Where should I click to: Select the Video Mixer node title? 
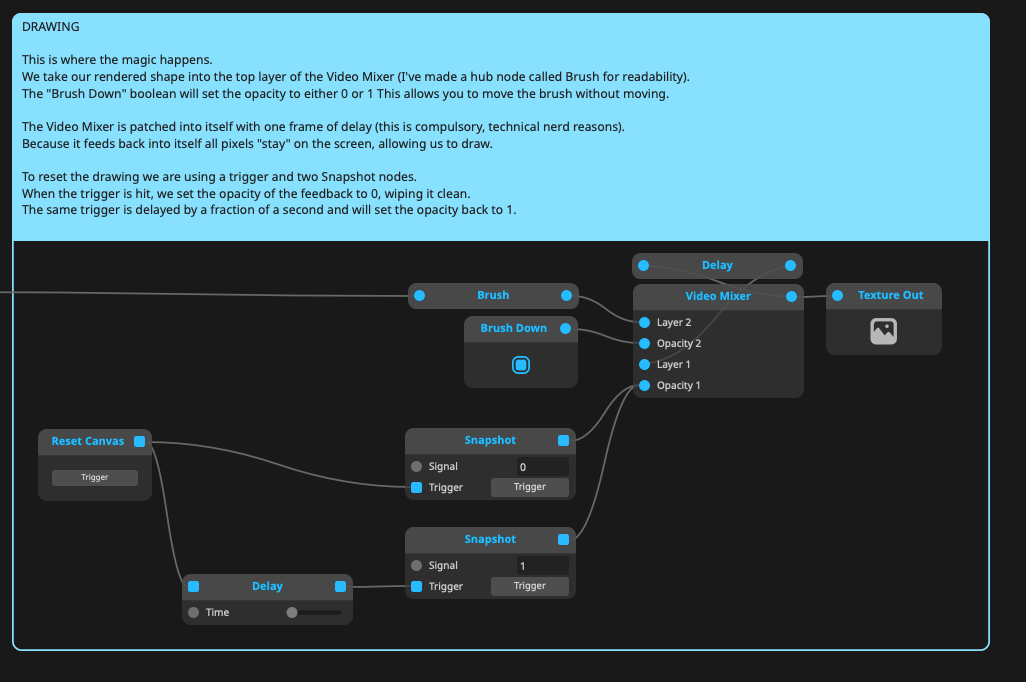point(717,296)
